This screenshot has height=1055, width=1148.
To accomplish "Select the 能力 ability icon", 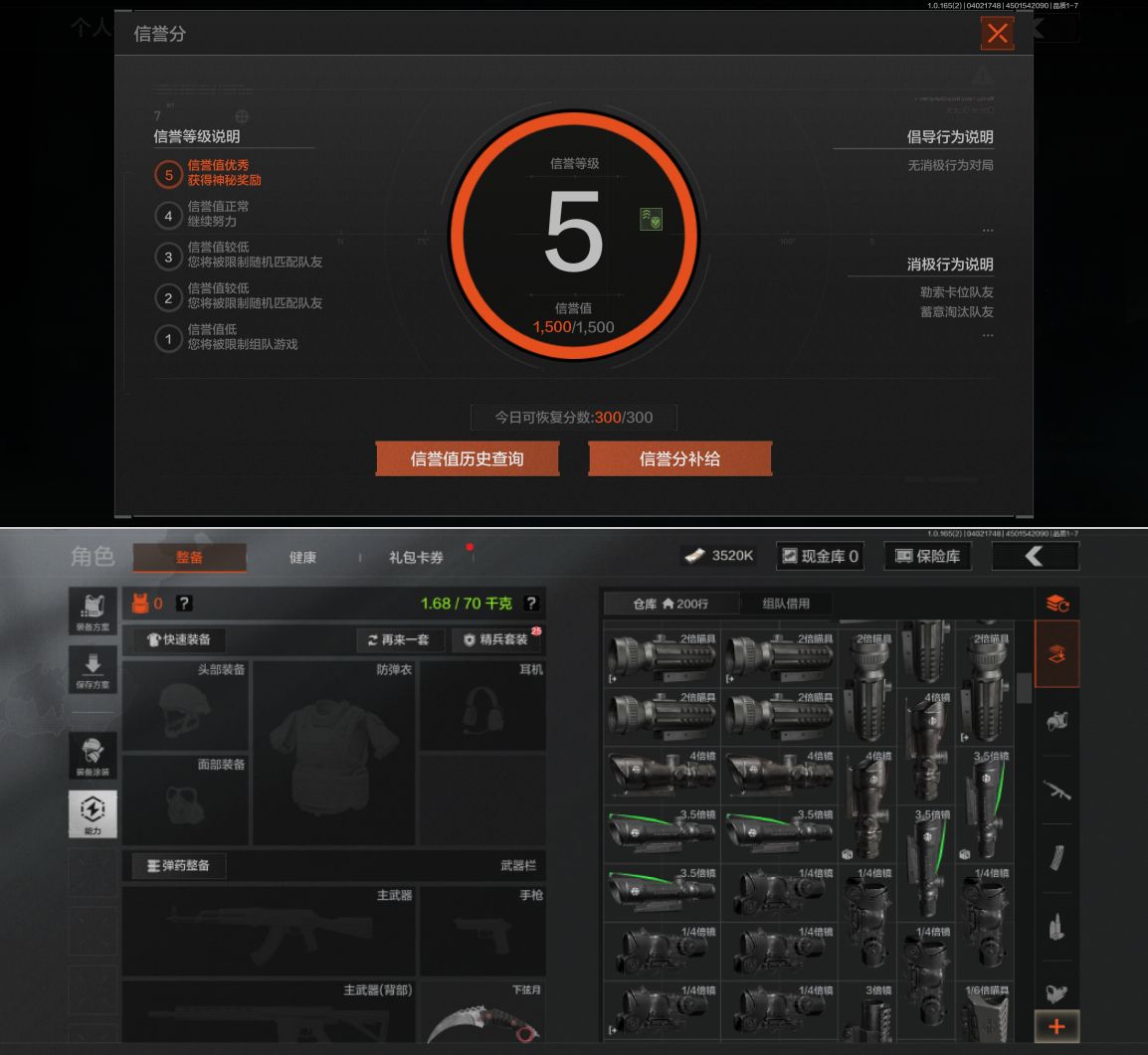I will pyautogui.click(x=93, y=814).
